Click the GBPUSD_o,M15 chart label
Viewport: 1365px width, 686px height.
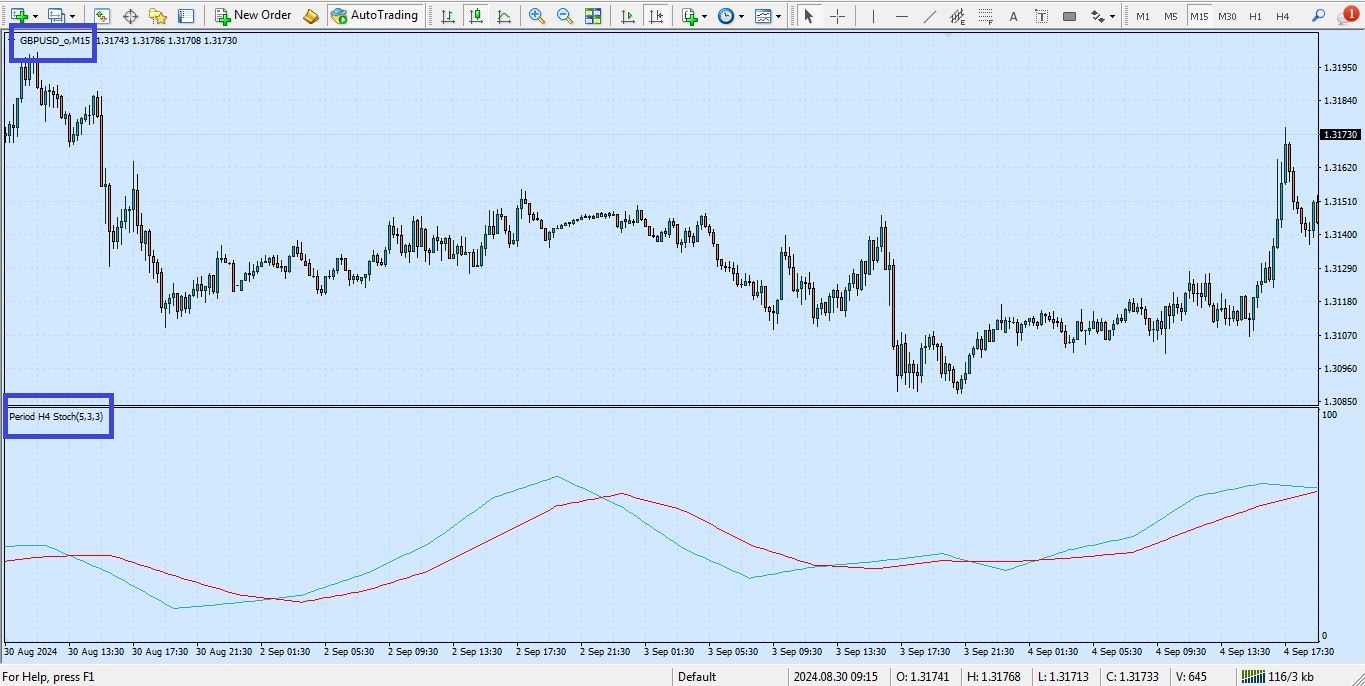click(55, 41)
